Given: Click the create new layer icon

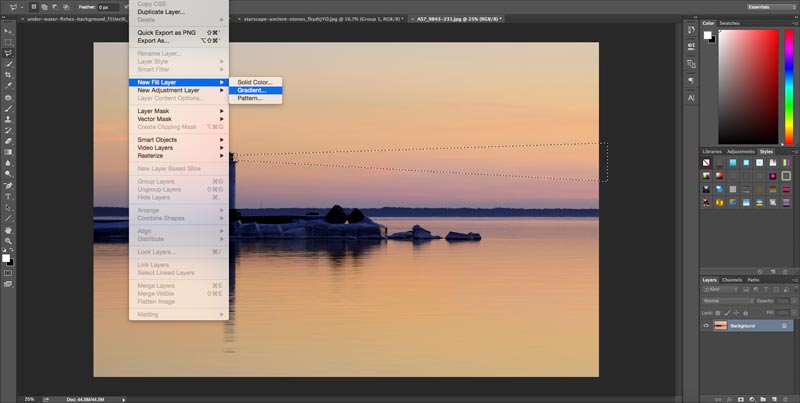Looking at the screenshot, I should [x=774, y=399].
